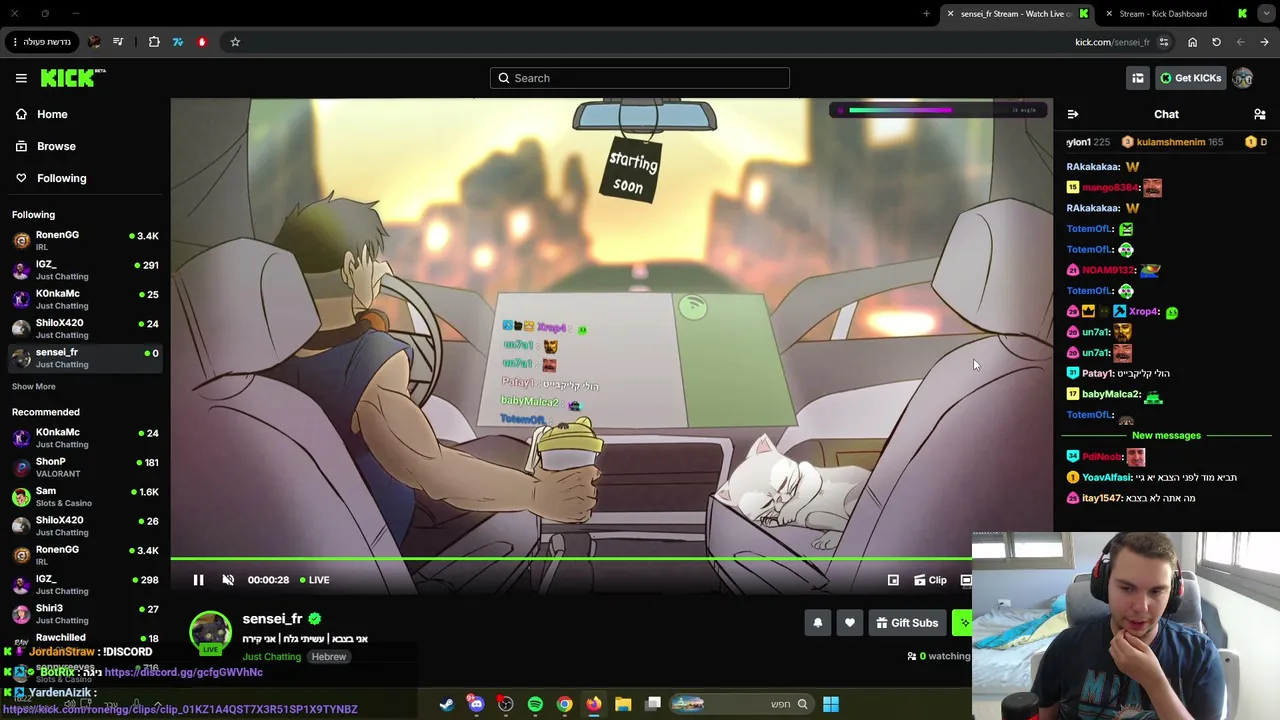Image resolution: width=1280 pixels, height=720 pixels.
Task: Click the taskbar search box
Action: coord(740,704)
